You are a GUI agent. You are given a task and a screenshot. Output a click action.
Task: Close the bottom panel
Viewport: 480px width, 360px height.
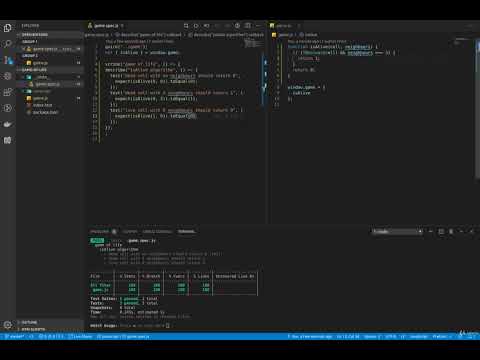tap(471, 231)
